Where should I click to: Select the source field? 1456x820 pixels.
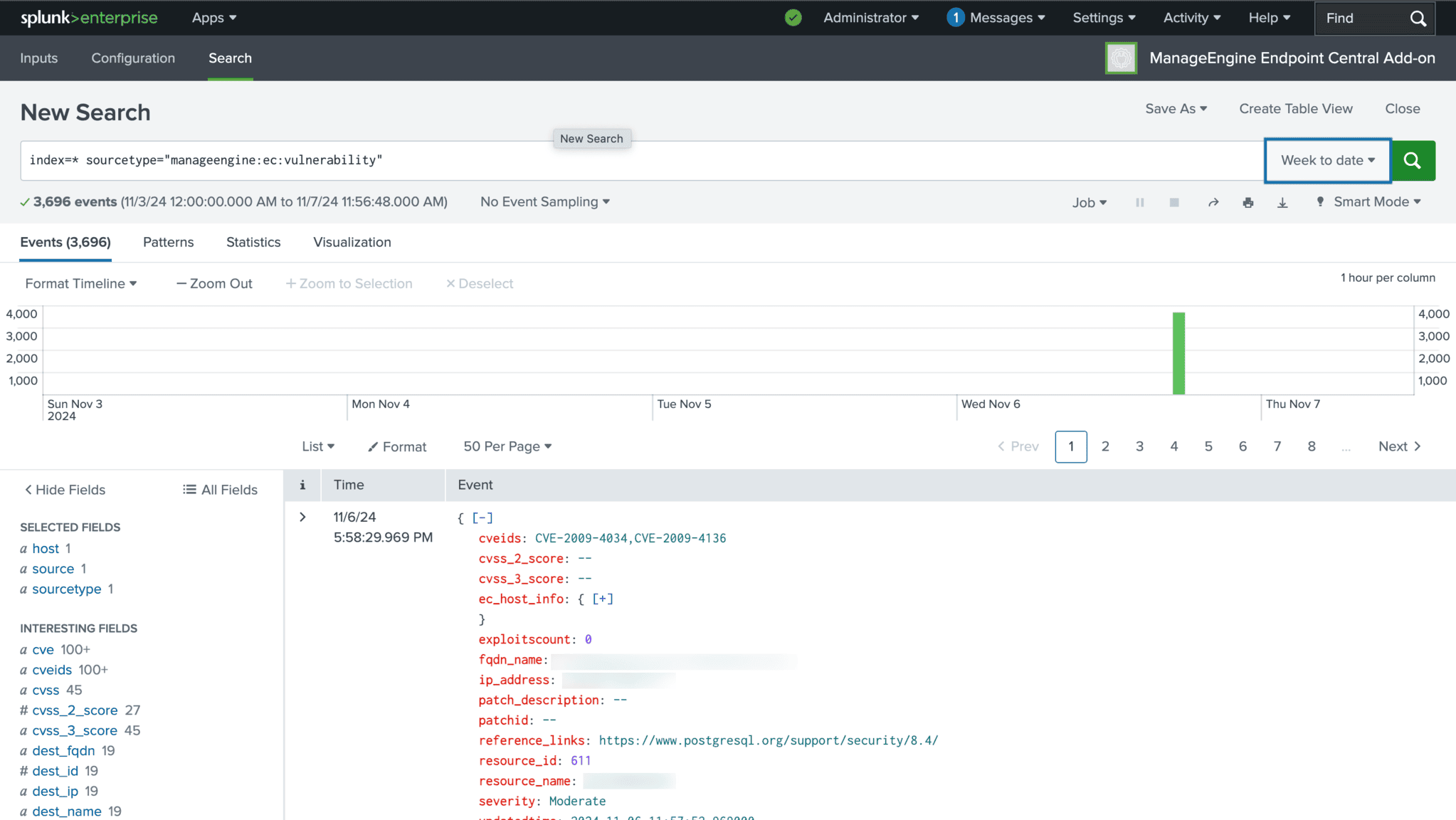[x=53, y=569]
